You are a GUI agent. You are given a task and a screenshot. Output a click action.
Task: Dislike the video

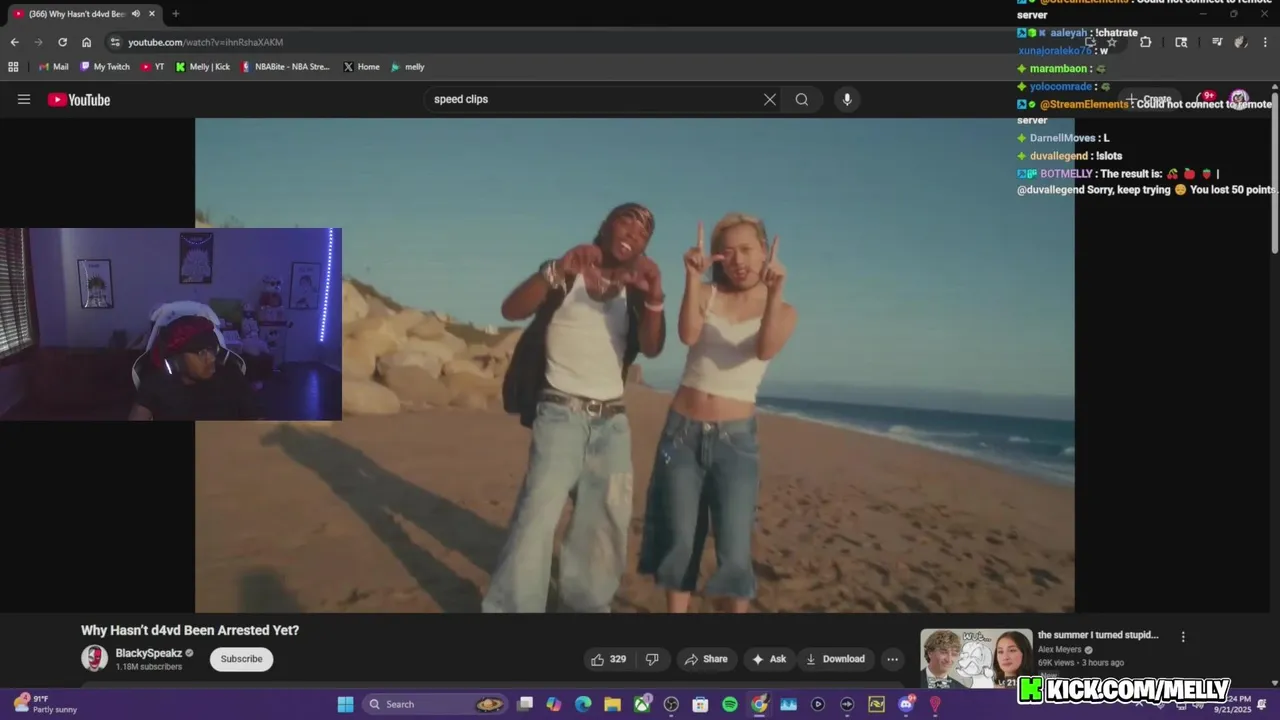[x=652, y=659]
